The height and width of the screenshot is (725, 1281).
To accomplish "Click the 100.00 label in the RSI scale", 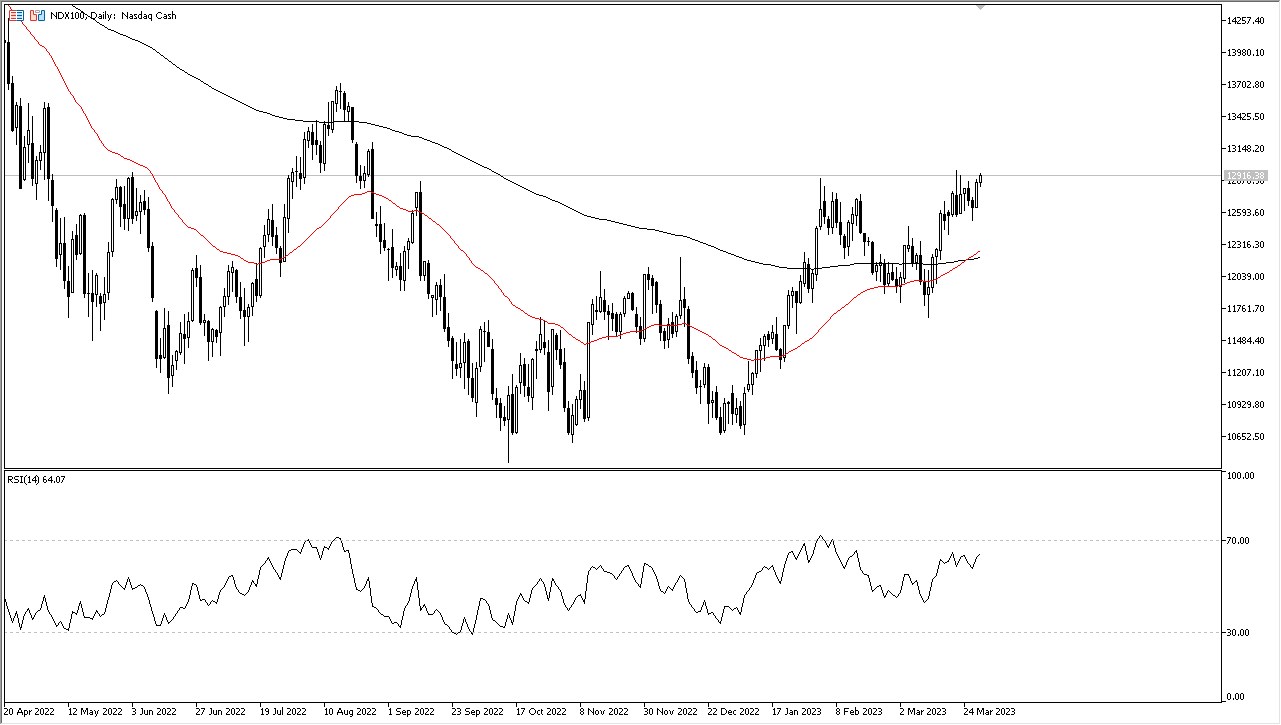I will [x=1240, y=476].
